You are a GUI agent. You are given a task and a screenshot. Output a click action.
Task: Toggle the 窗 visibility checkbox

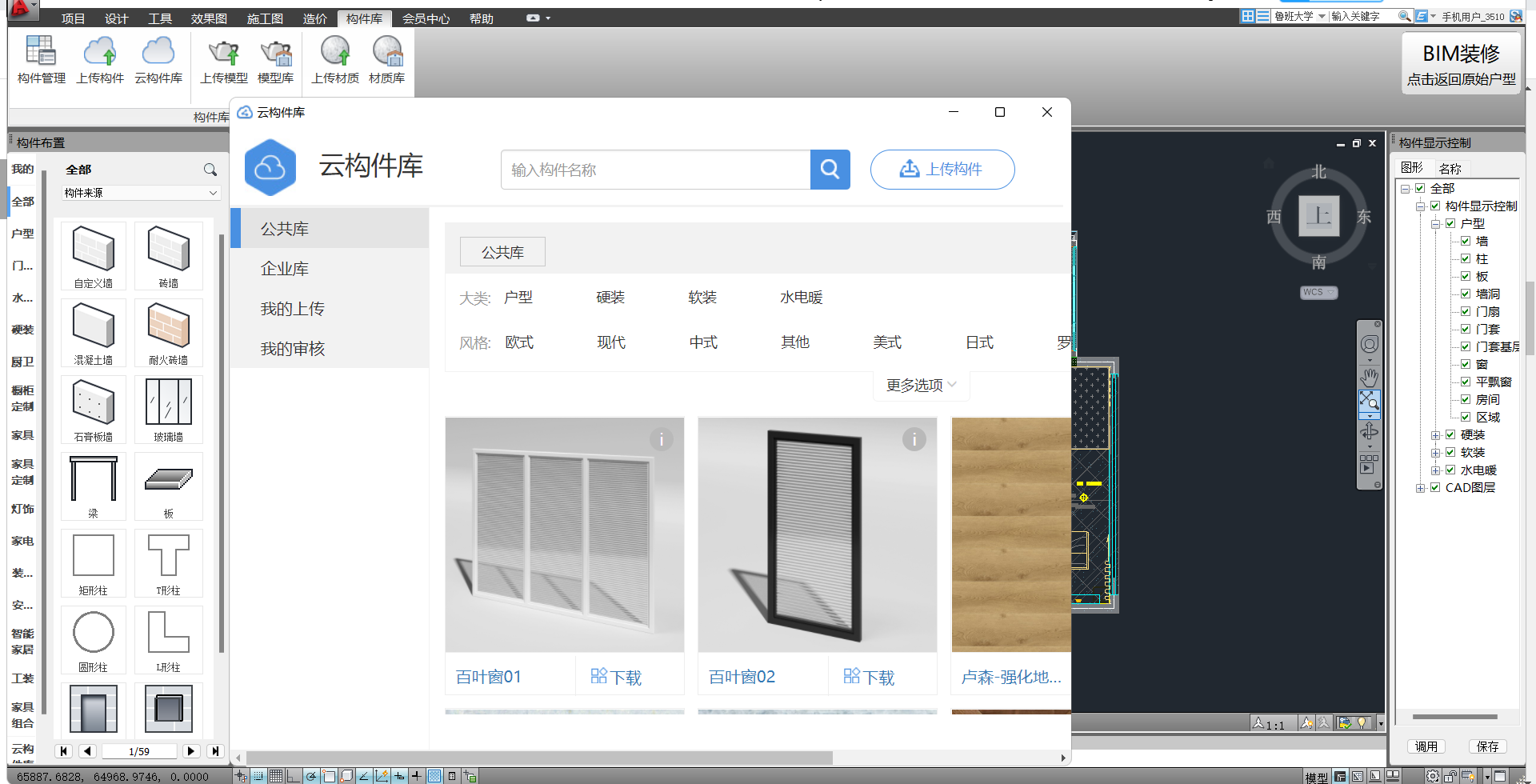1466,364
